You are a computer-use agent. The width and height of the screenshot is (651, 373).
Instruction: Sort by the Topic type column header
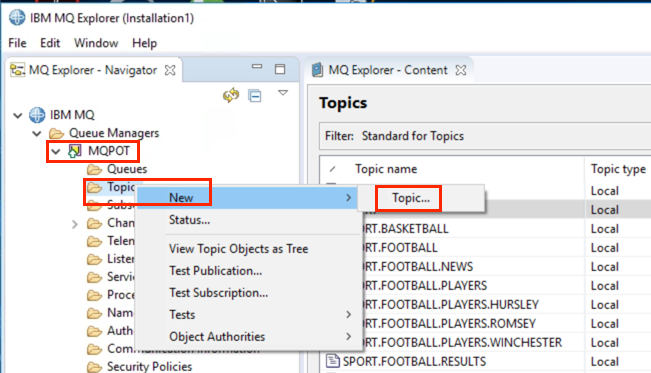coord(618,169)
